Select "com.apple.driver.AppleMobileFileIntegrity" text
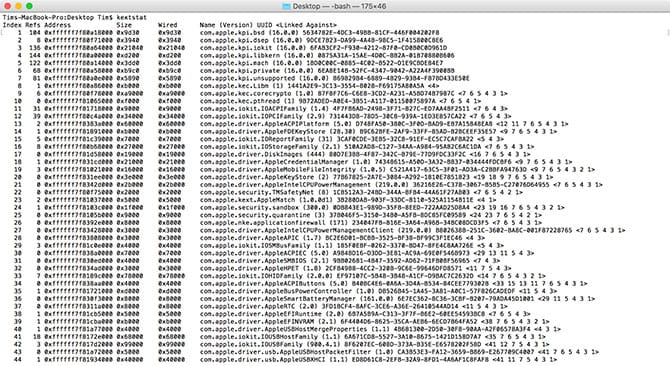The height and width of the screenshot is (366, 670). (277, 170)
